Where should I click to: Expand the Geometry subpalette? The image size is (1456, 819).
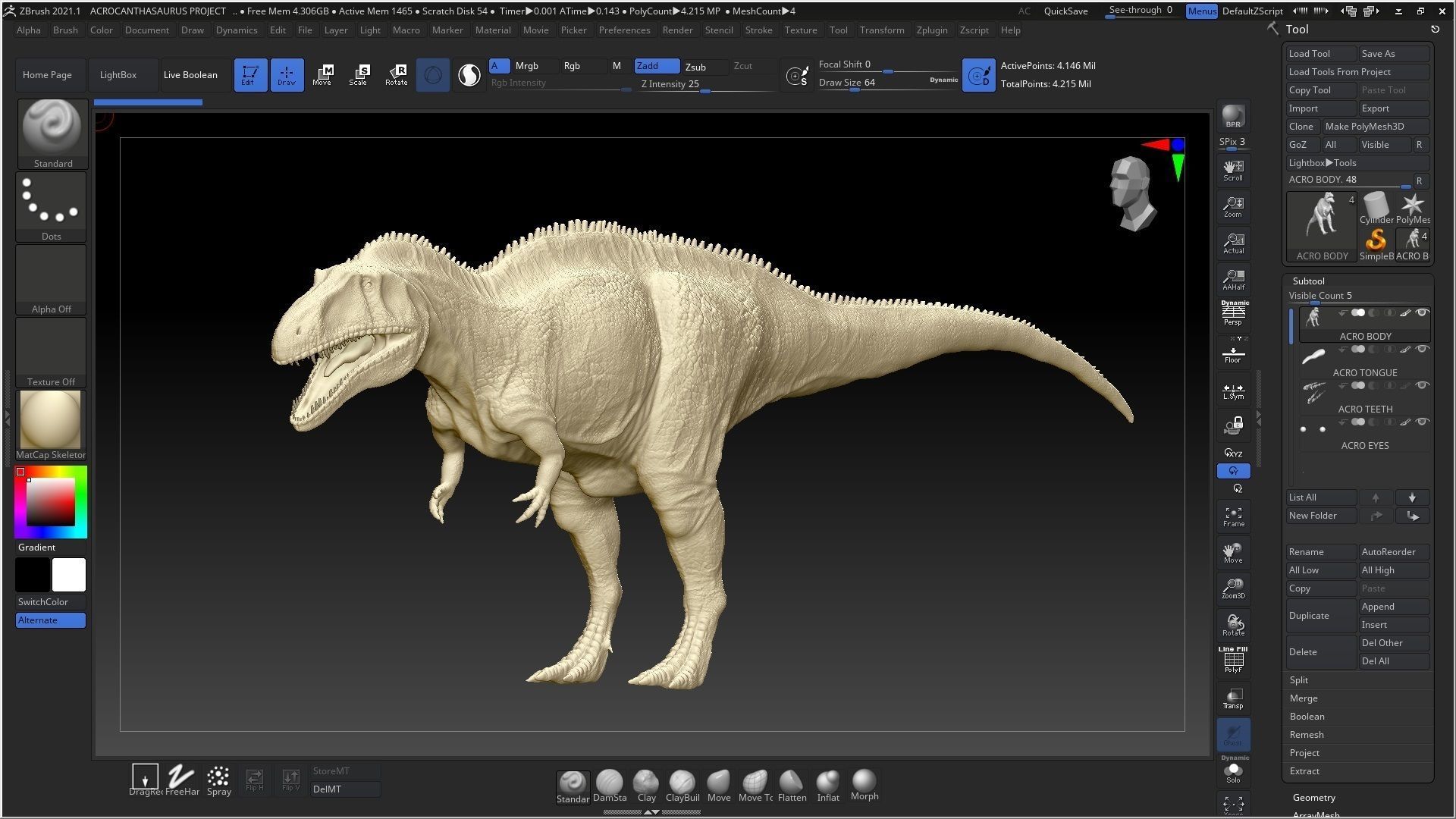[x=1313, y=798]
